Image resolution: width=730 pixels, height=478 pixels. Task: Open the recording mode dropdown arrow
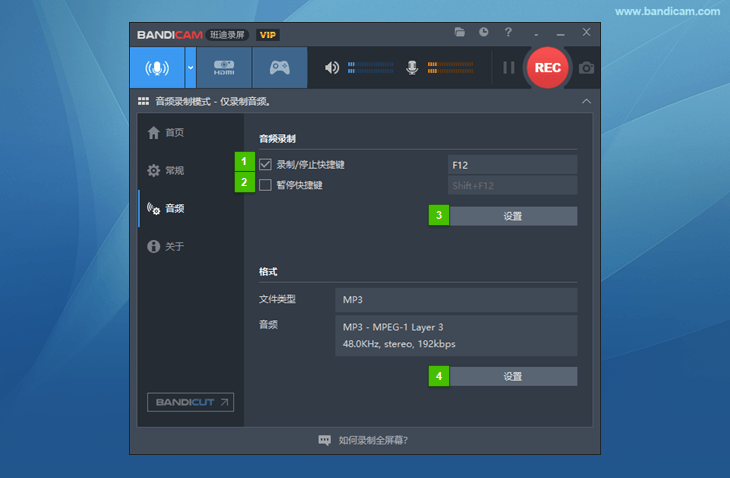pos(190,68)
